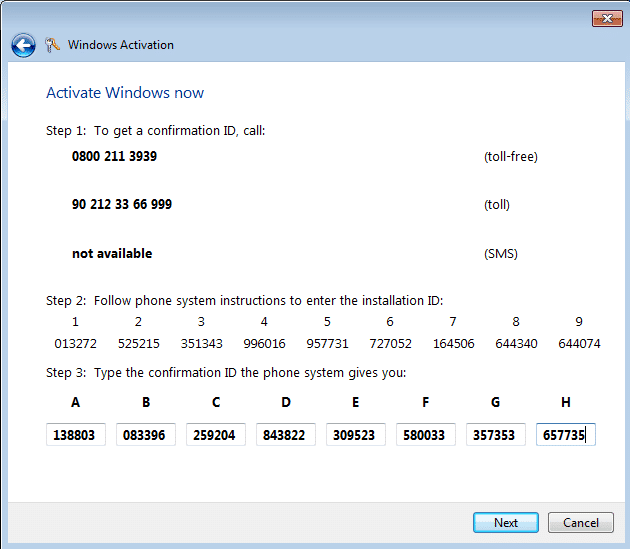Focus confirmation ID field A
The height and width of the screenshot is (549, 630).
(76, 434)
